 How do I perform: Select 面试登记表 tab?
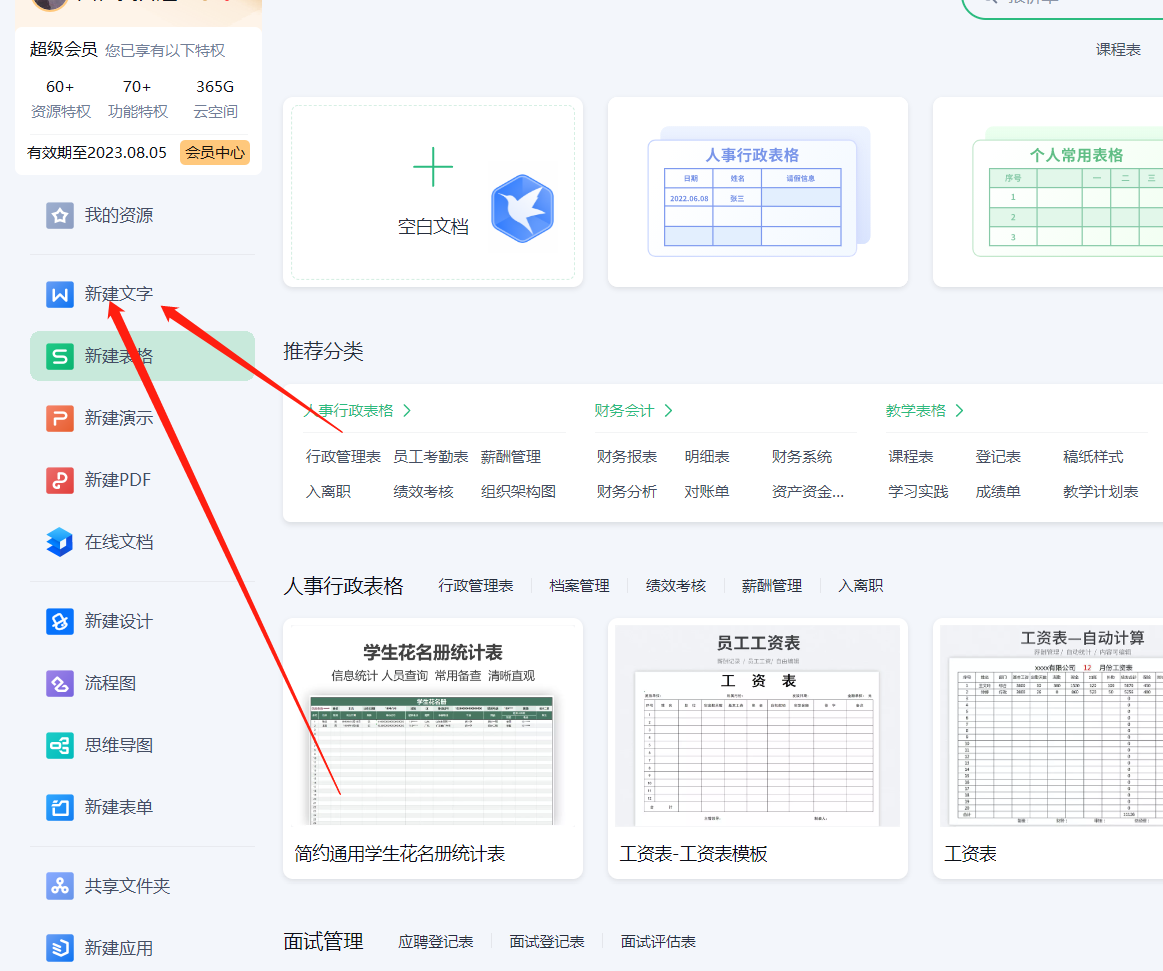(x=547, y=942)
